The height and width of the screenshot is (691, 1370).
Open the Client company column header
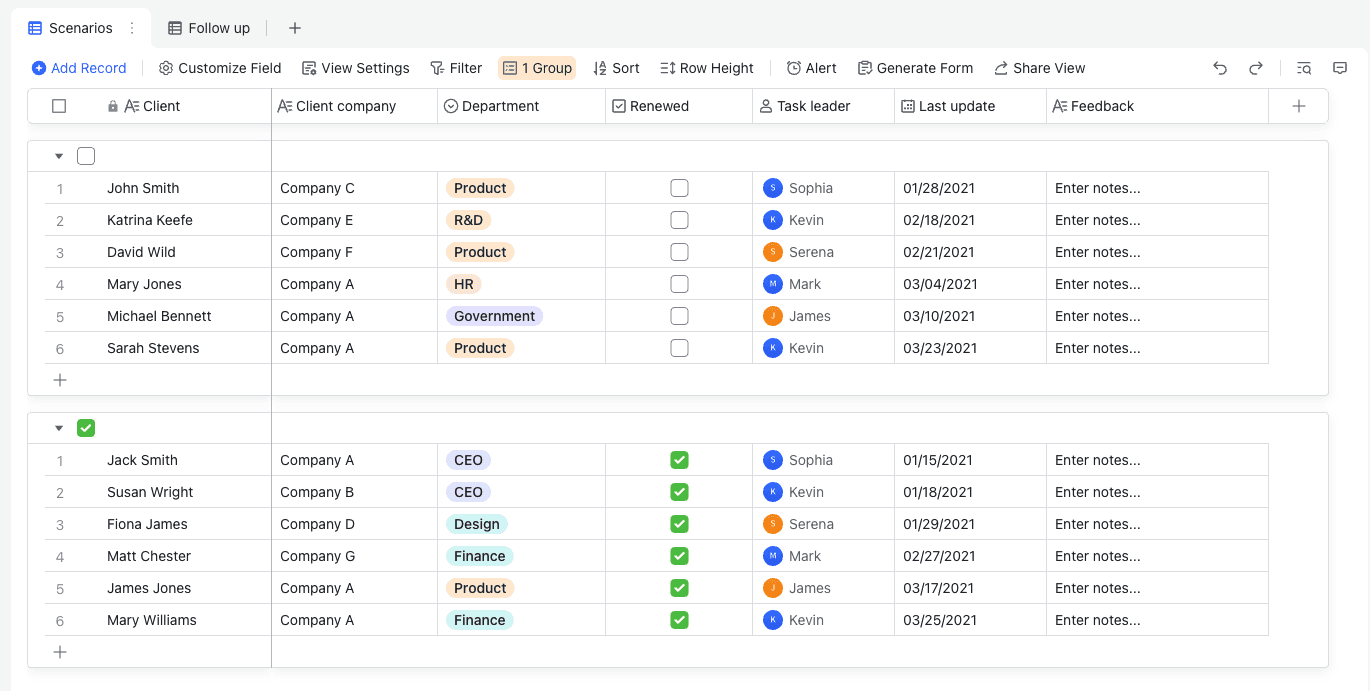point(354,106)
